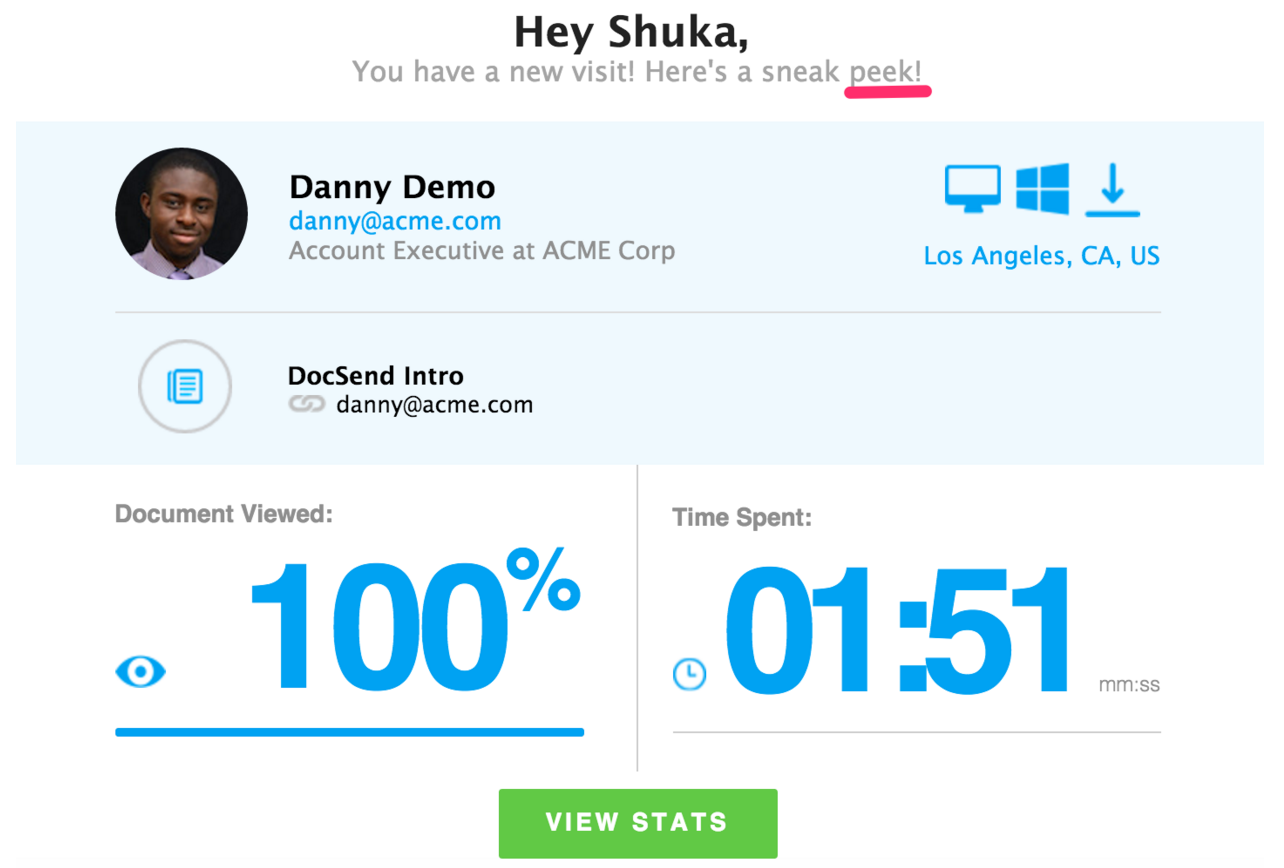Open the danny@acme.com email link
Screen dimensions: 1284x868
395,221
